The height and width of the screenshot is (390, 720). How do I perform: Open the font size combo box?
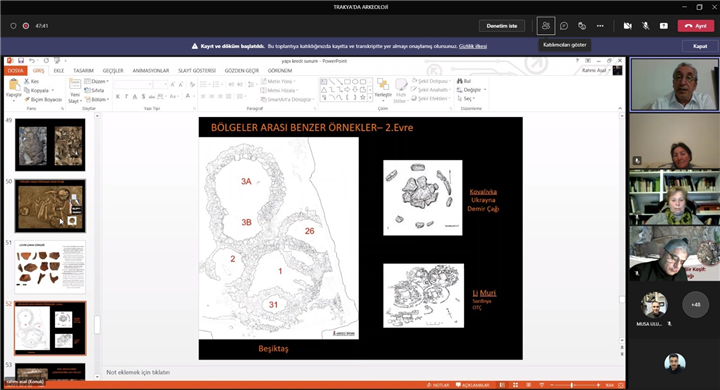(160, 85)
